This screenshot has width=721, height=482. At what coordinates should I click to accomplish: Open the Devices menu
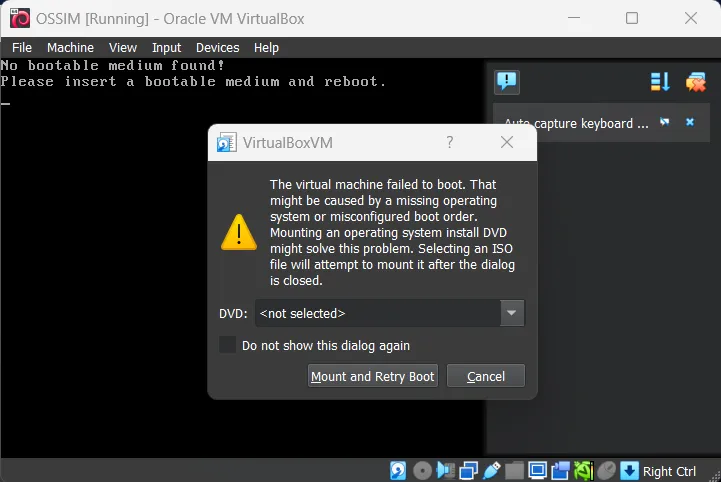click(x=217, y=47)
